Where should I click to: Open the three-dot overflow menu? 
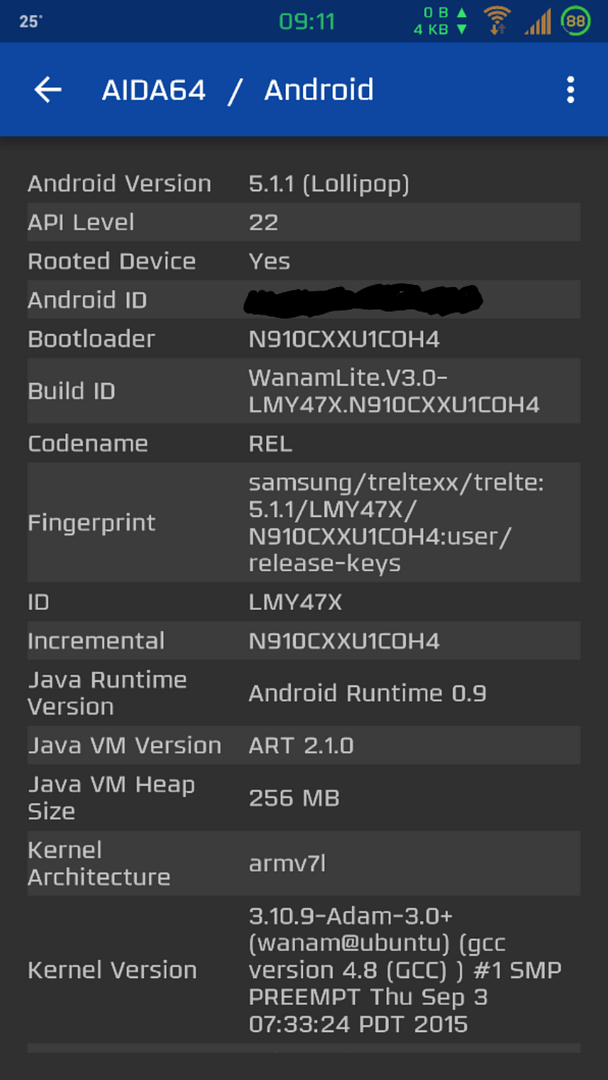pos(570,90)
